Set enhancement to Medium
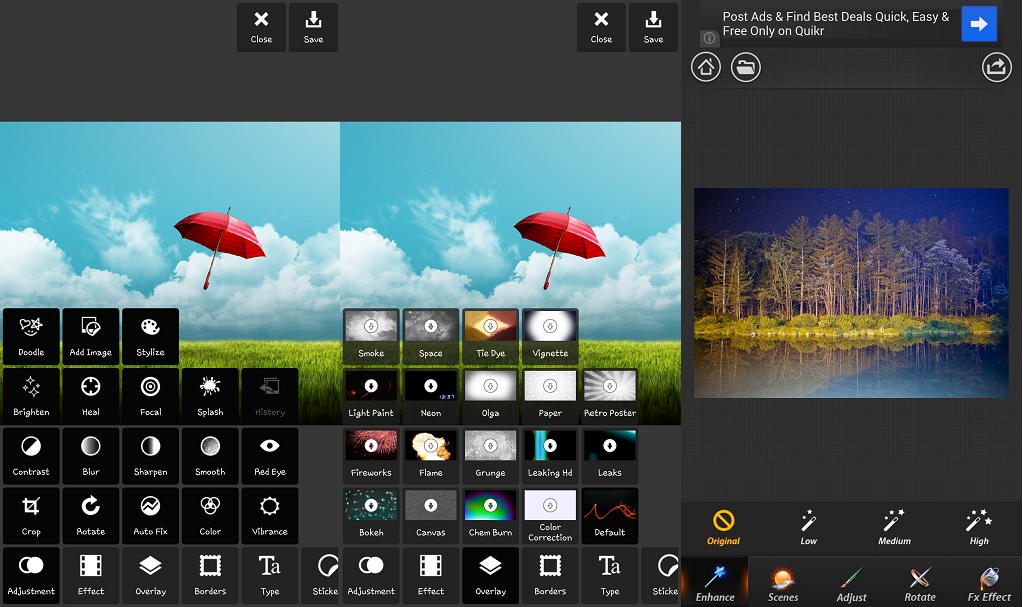 click(x=894, y=527)
